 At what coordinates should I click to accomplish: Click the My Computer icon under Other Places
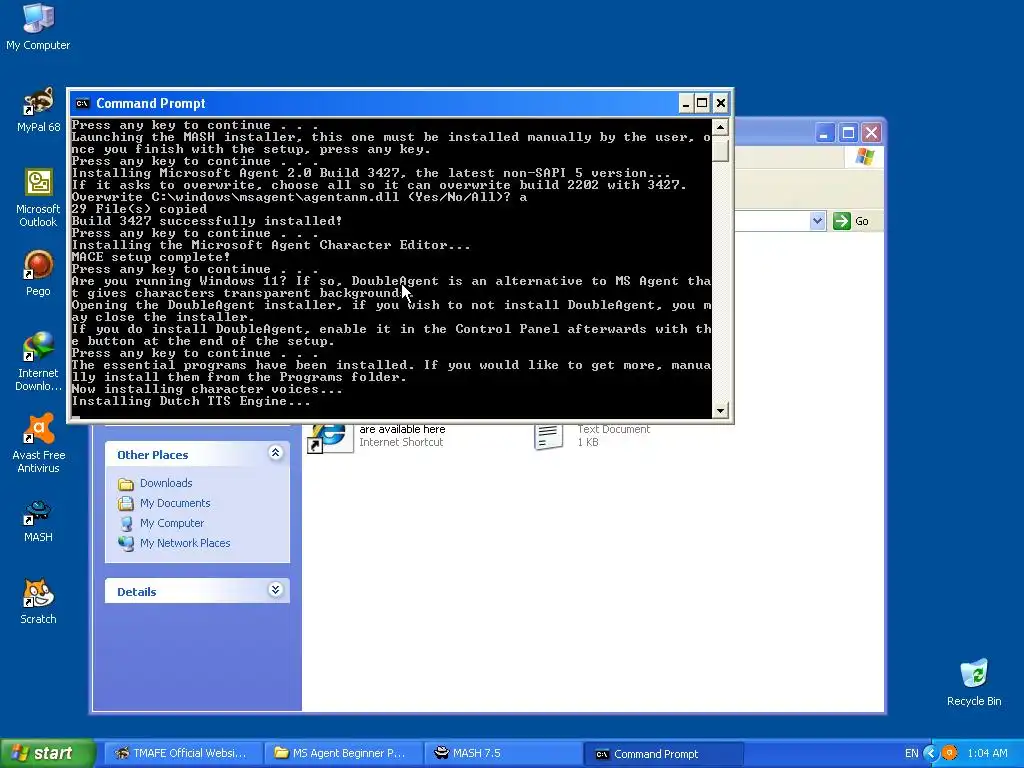click(x=126, y=523)
